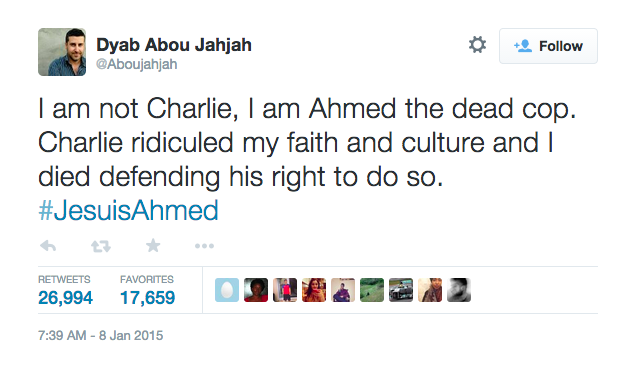637x367 pixels.
Task: Open the #JesuisAhmed hashtag
Action: click(x=128, y=210)
